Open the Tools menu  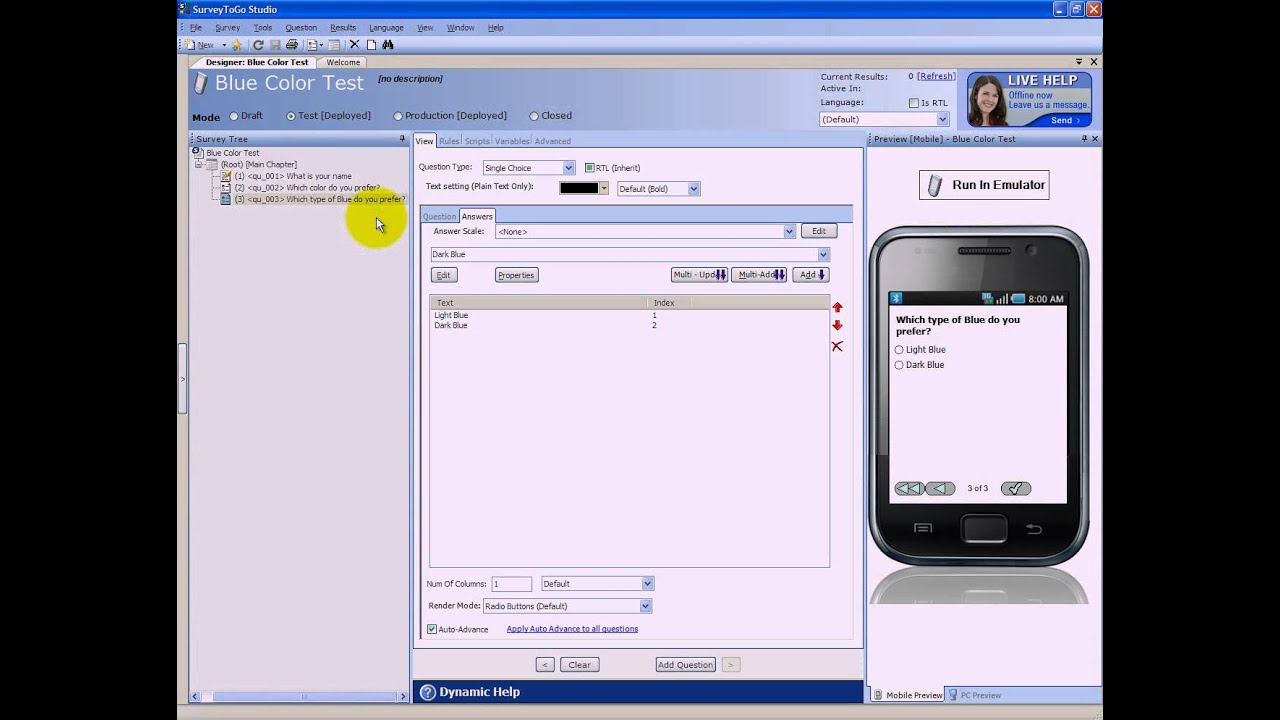coord(263,28)
